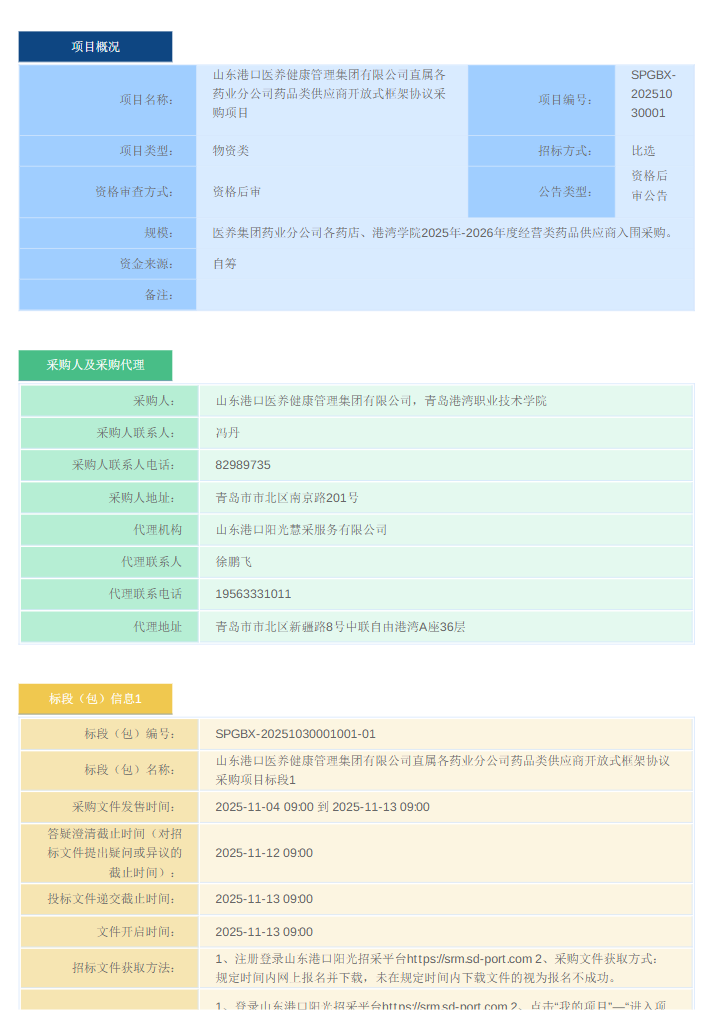Click the 物资类 project type value
This screenshot has width=713, height=1023.
(231, 151)
